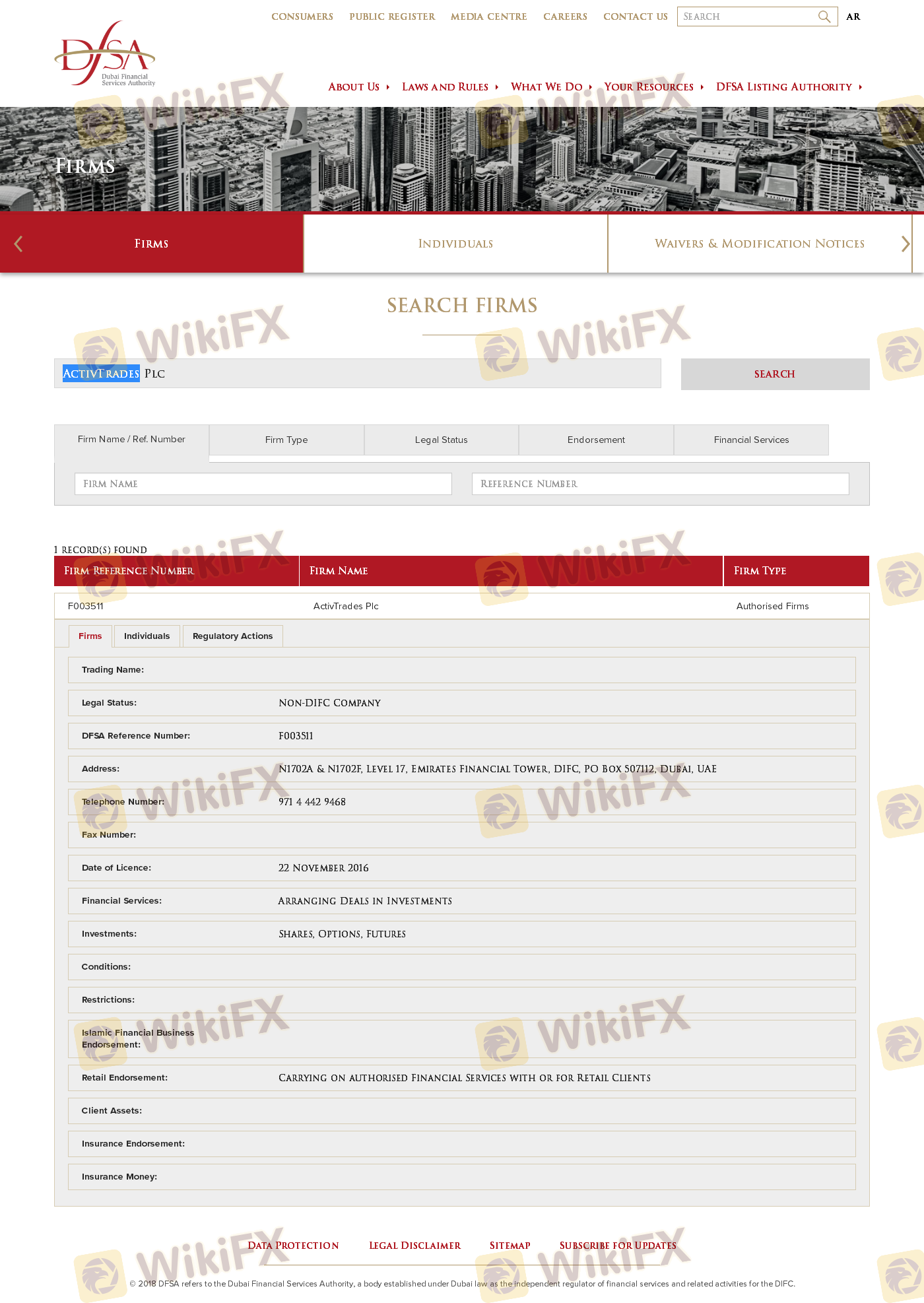The height and width of the screenshot is (1303, 924).
Task: Click Firm Reference Number column header
Action: 176,571
